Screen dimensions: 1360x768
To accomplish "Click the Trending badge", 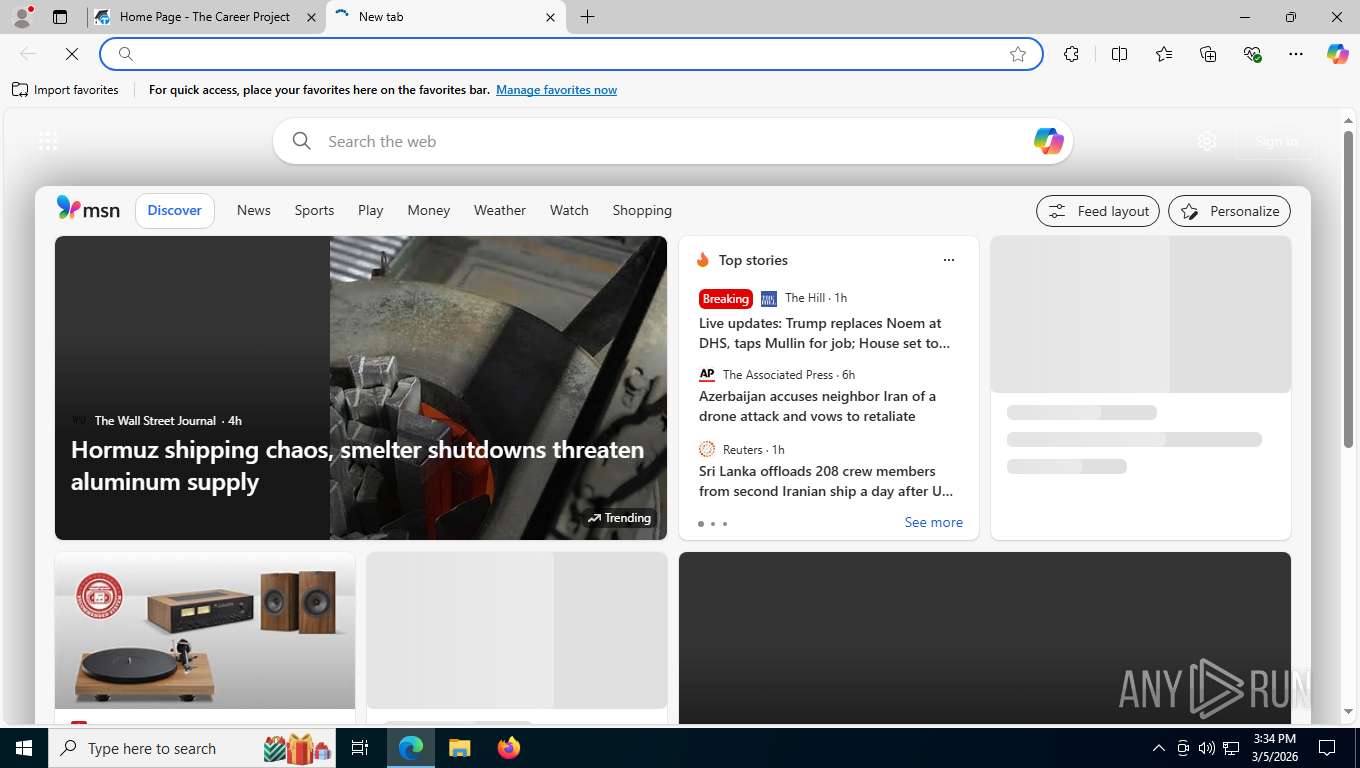I will coord(620,517).
